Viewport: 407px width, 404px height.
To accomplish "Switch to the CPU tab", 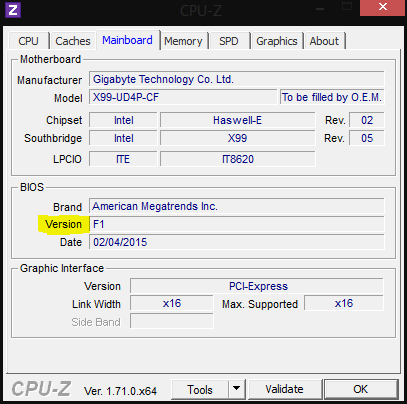I will 28,41.
